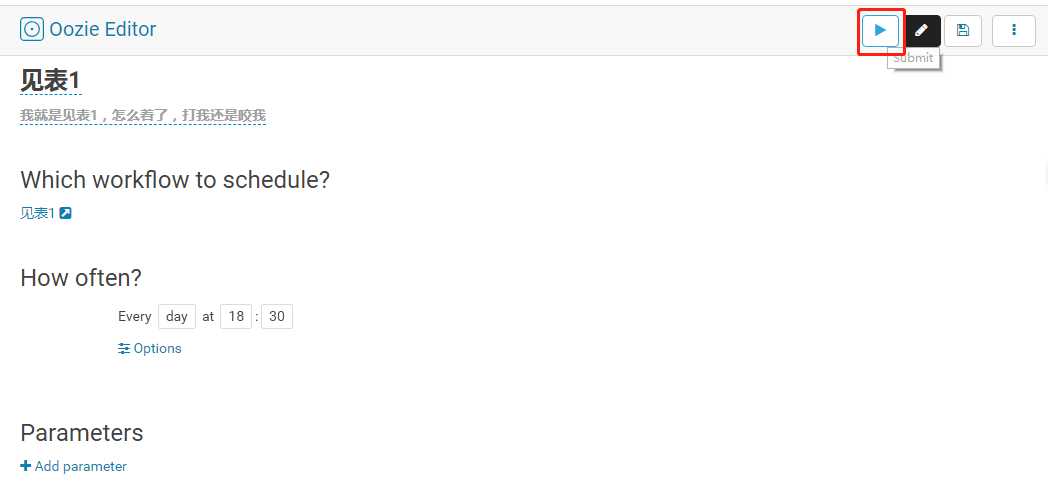Open the 见表1 workflow link
The width and height of the screenshot is (1048, 483).
[37, 213]
